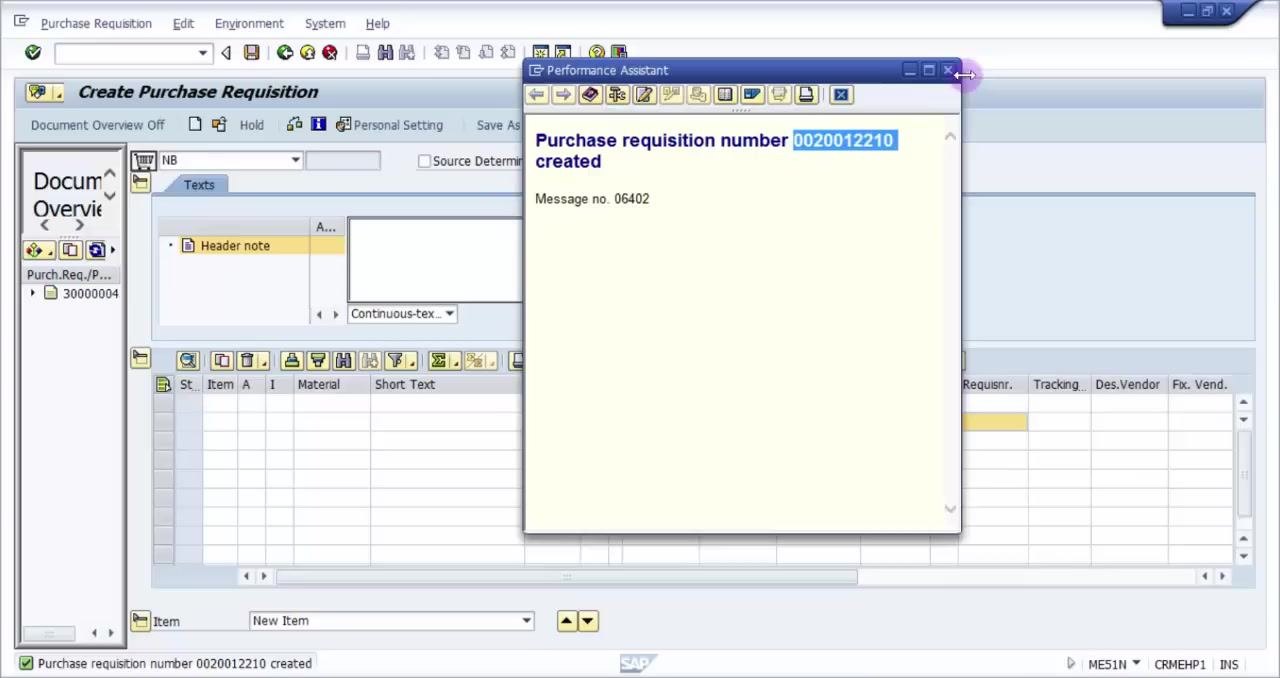Click into the header note text area
The height and width of the screenshot is (678, 1280).
click(x=435, y=259)
